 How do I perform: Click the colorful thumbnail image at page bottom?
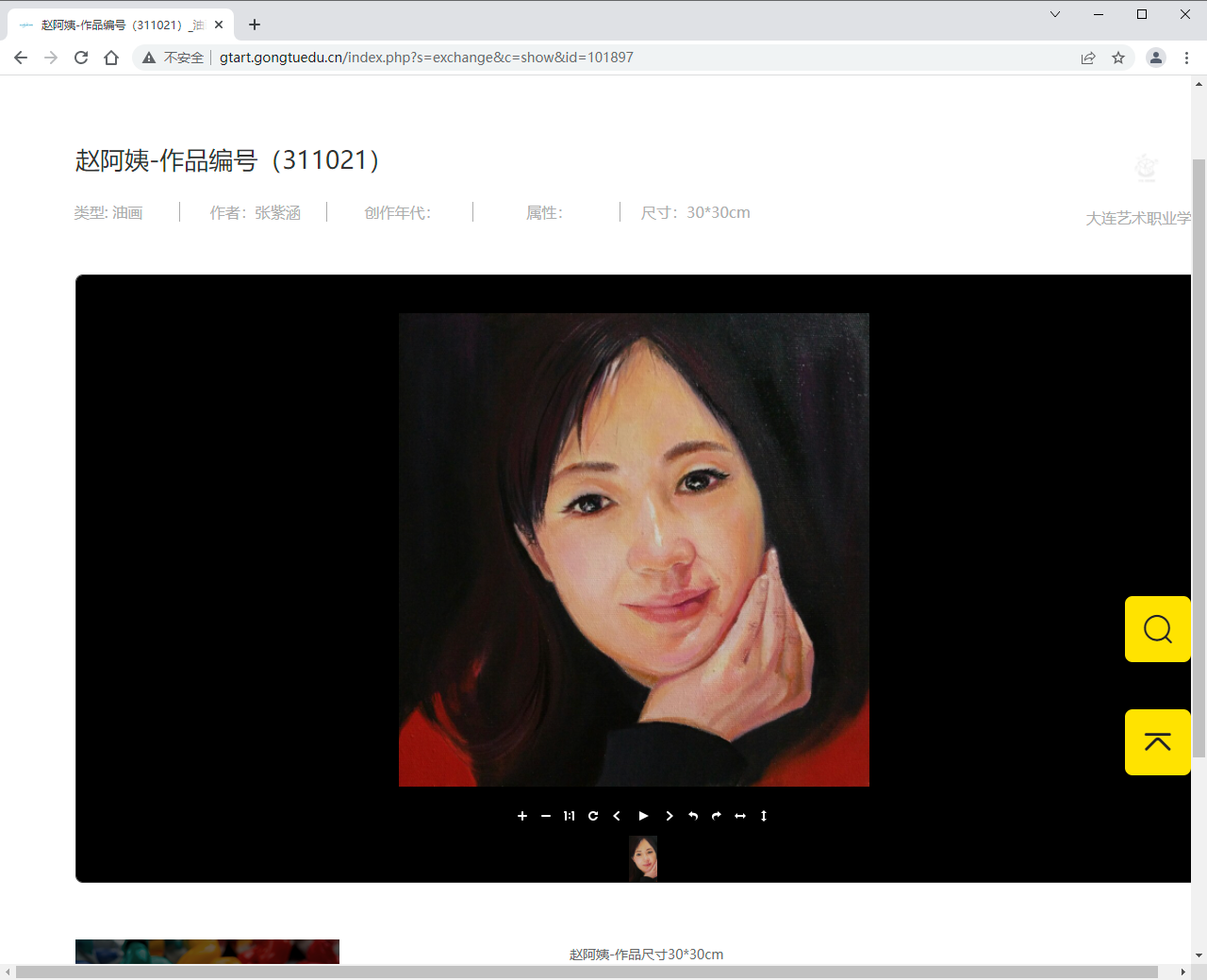pos(207,952)
